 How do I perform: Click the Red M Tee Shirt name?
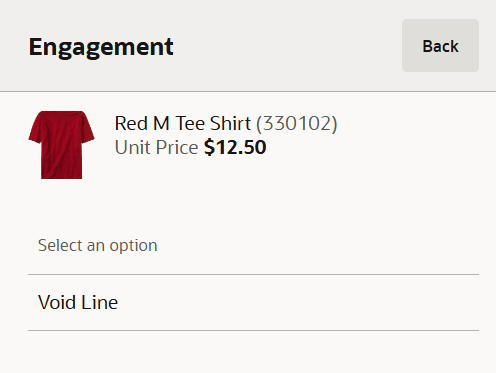pyautogui.click(x=183, y=123)
